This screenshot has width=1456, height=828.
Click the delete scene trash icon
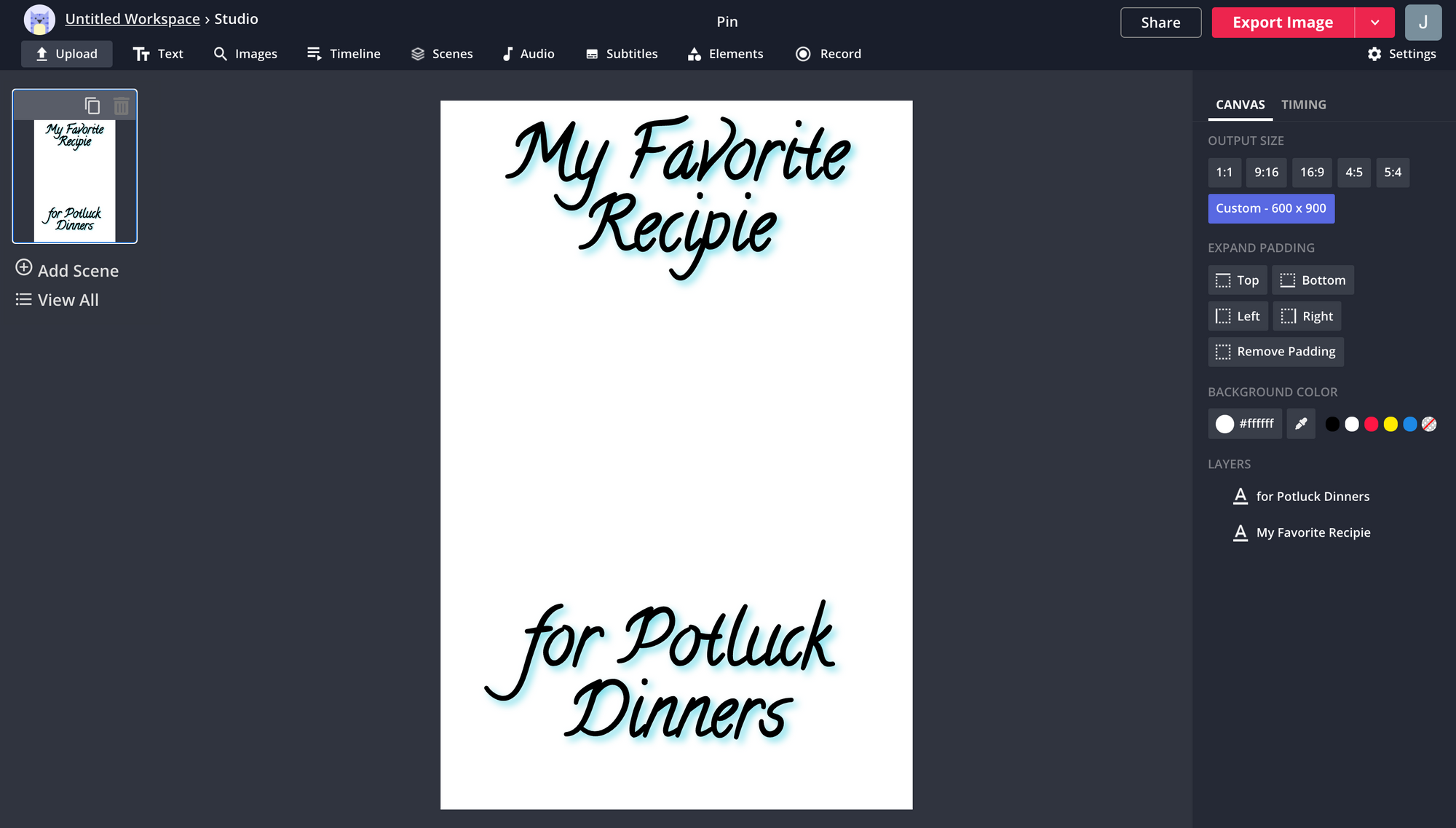tap(122, 106)
